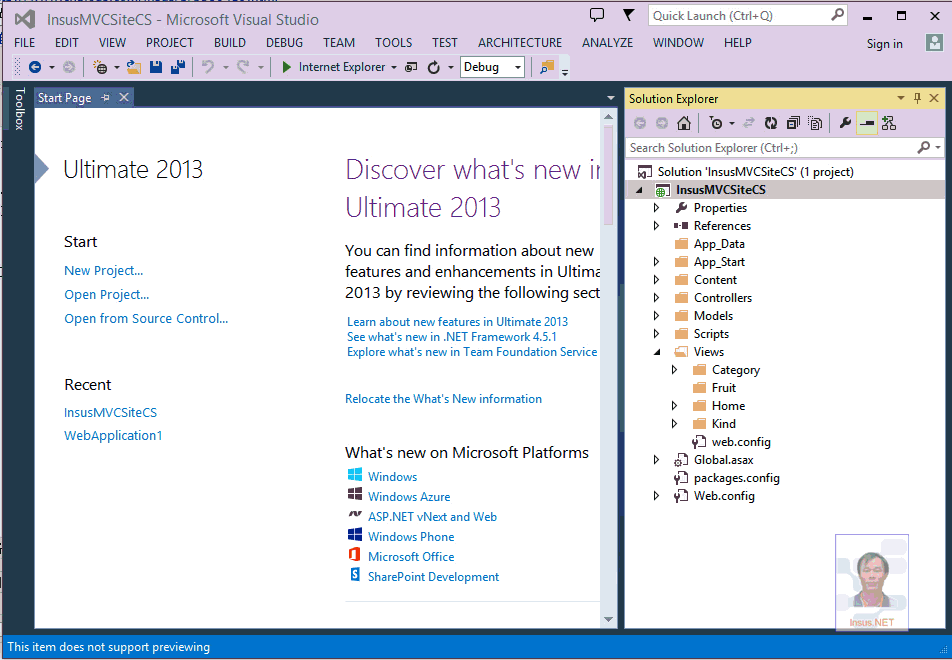Refresh the Solution Explorer tree
The height and width of the screenshot is (660, 952).
tap(770, 123)
